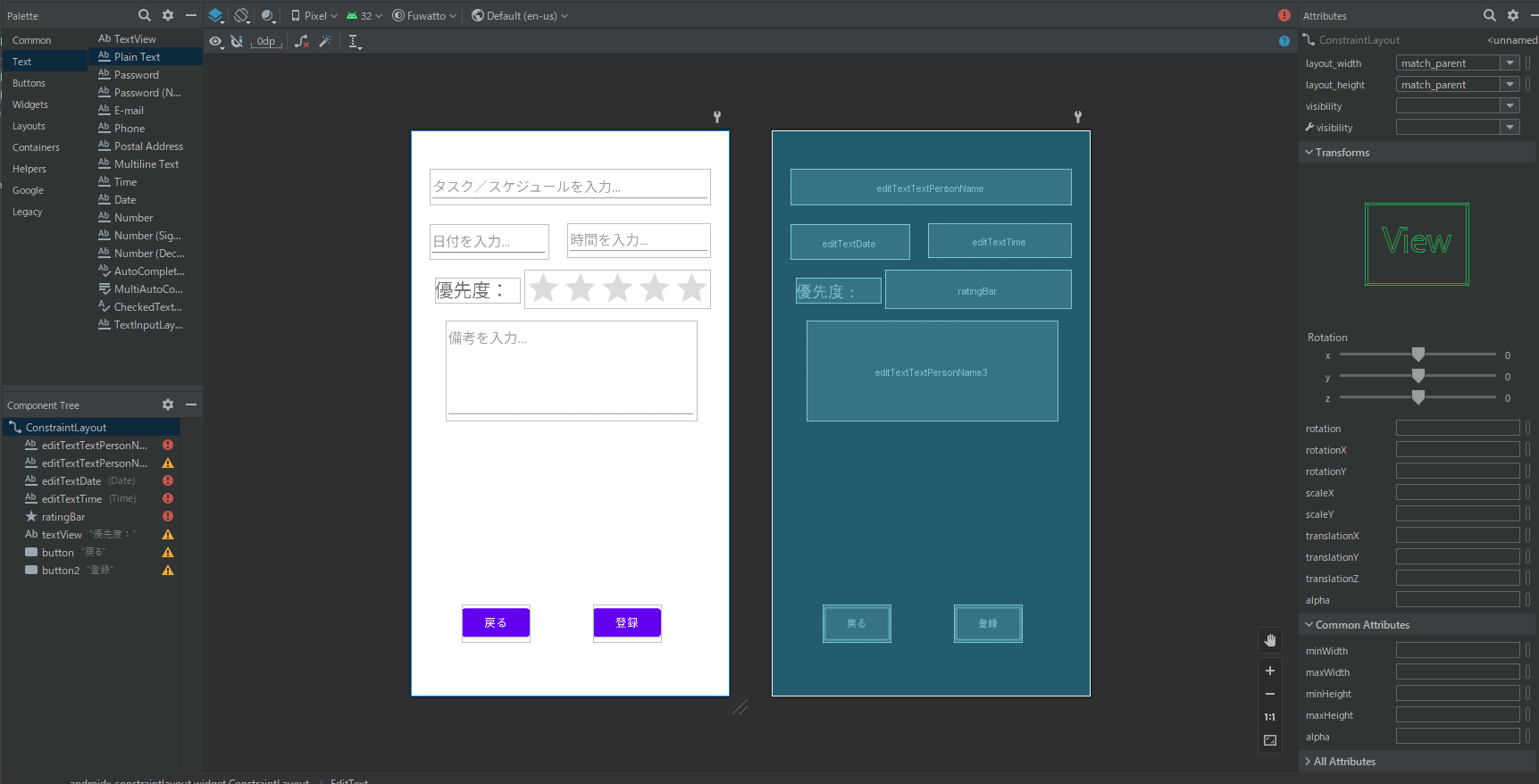
Task: Click the error icon next to ratingBar
Action: coord(168,516)
